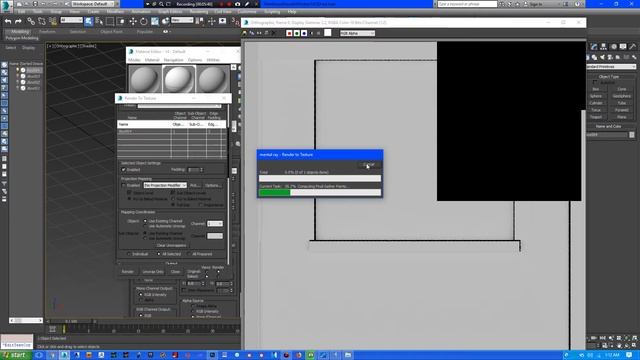Open the Material menu in Material Editor
This screenshot has width=640, height=360.
click(152, 60)
